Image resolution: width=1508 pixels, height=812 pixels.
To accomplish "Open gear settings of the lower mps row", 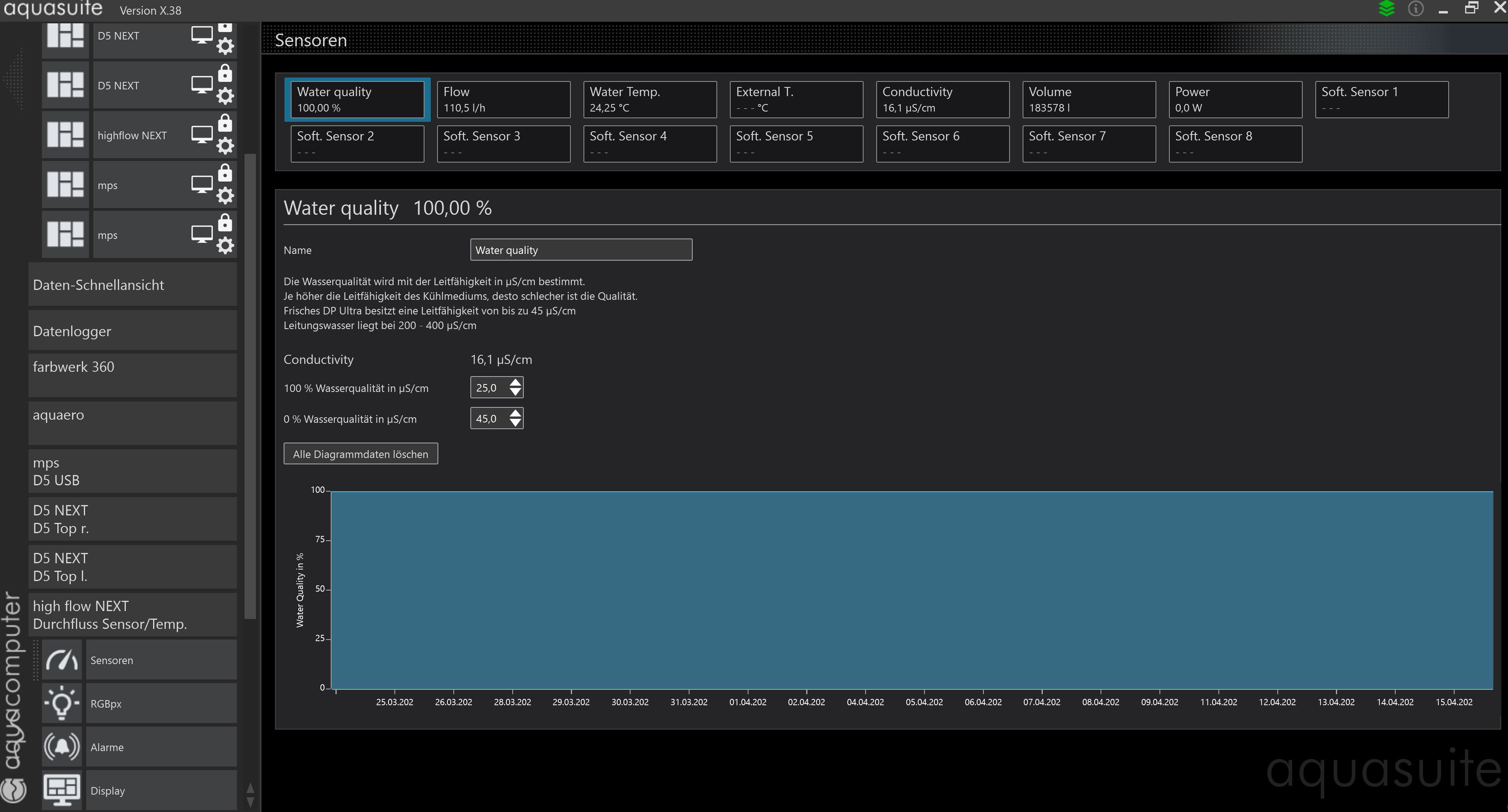I will pyautogui.click(x=225, y=245).
